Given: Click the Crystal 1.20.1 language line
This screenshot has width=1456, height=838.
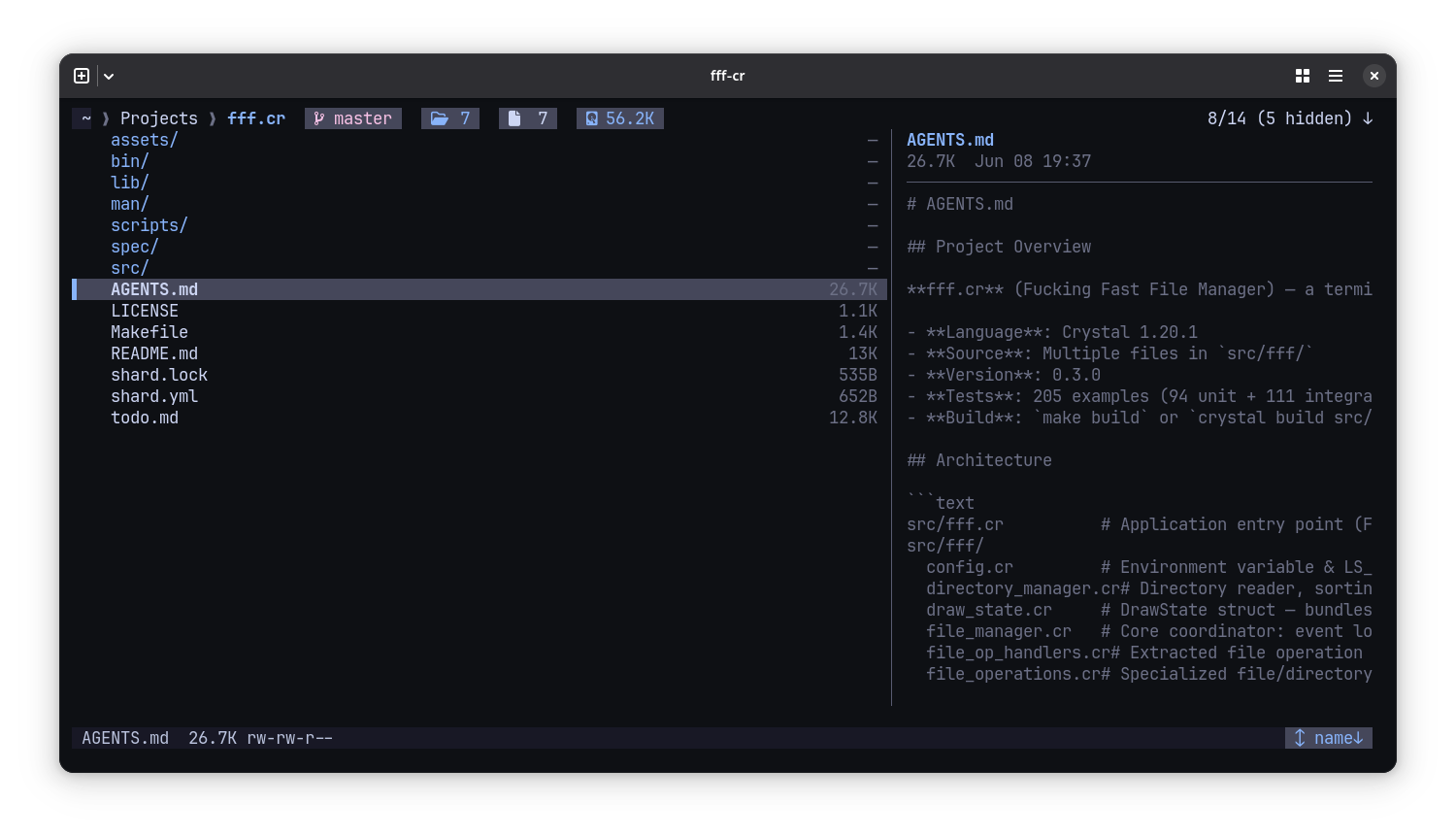Looking at the screenshot, I should tap(1052, 332).
